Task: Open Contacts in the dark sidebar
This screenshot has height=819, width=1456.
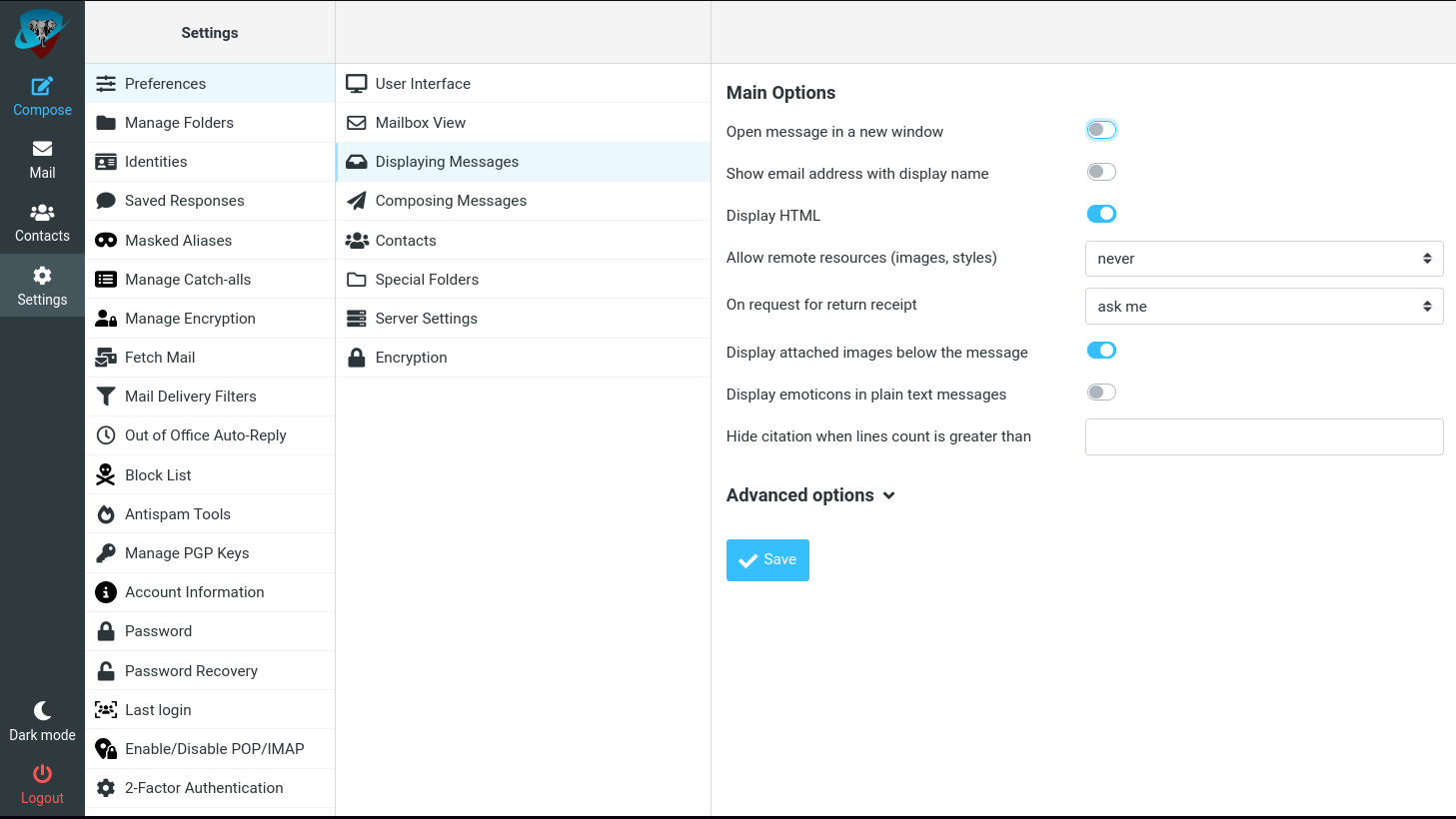Action: [42, 223]
